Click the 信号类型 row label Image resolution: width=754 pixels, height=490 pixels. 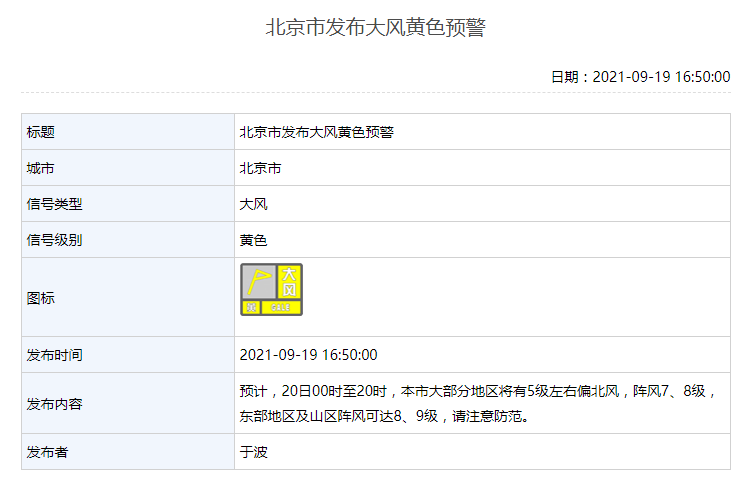point(55,204)
